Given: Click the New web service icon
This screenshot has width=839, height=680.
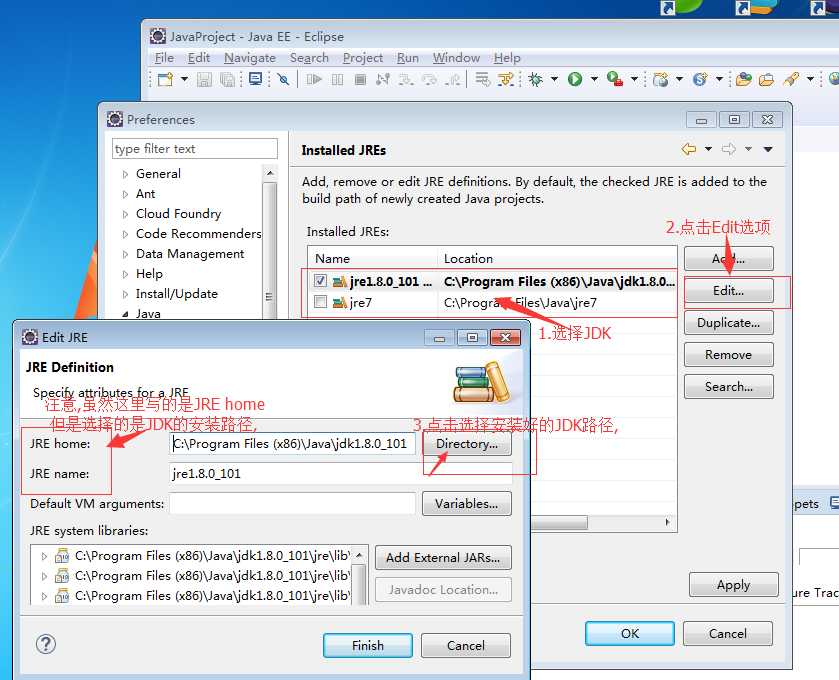Looking at the screenshot, I should click(x=700, y=80).
